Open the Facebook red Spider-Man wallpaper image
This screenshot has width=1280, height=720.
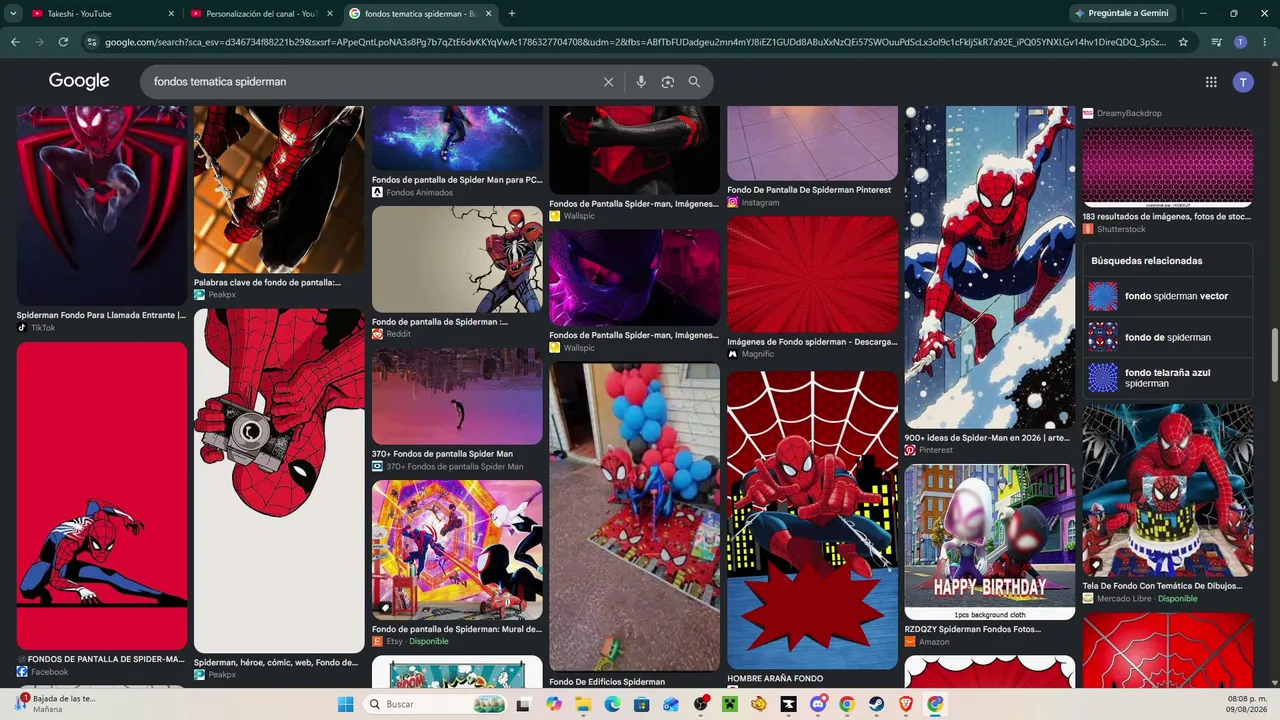point(102,496)
